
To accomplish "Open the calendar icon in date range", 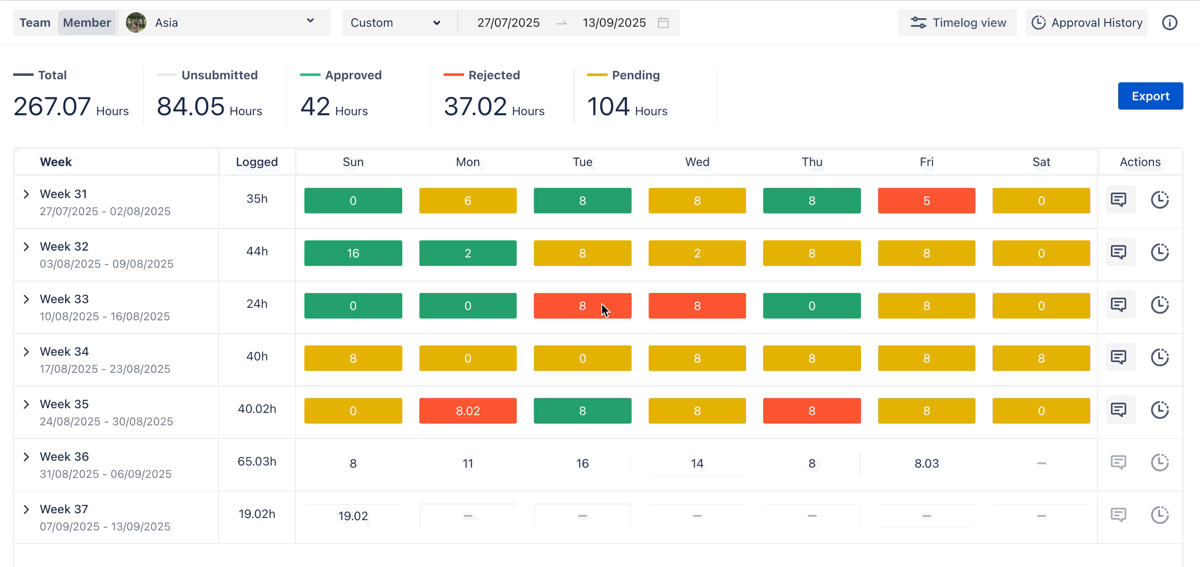I will coord(663,23).
